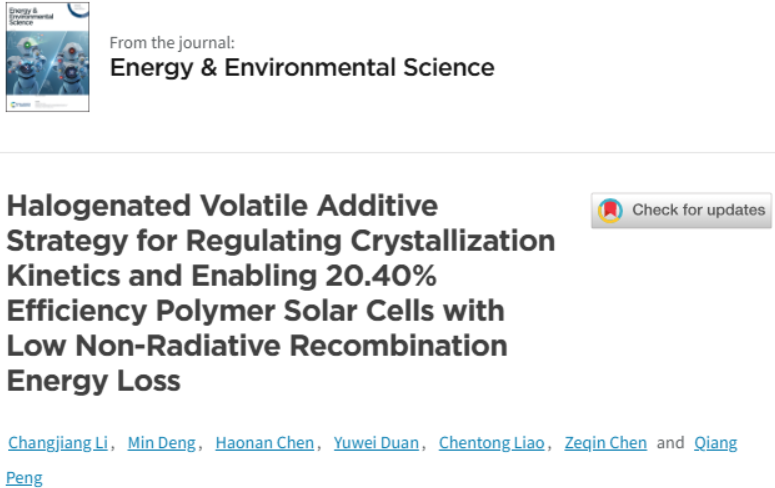Click the journal title text on the cover image
Screen dimensions: 775x488
click(x=31, y=16)
